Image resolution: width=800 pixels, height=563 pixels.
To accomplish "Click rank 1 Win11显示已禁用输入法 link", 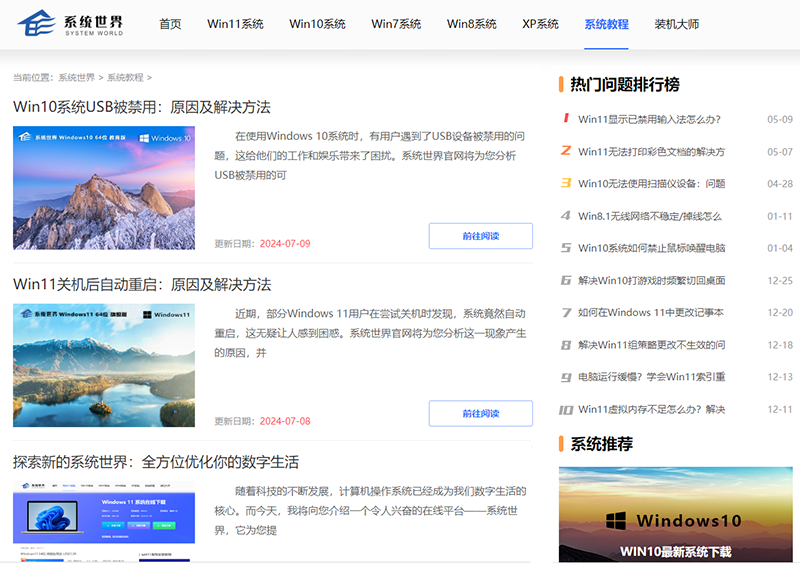I will pos(649,119).
